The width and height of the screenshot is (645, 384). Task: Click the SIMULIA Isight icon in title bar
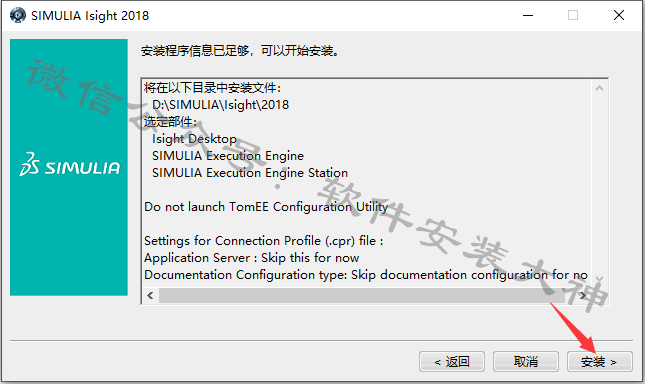pyautogui.click(x=18, y=16)
